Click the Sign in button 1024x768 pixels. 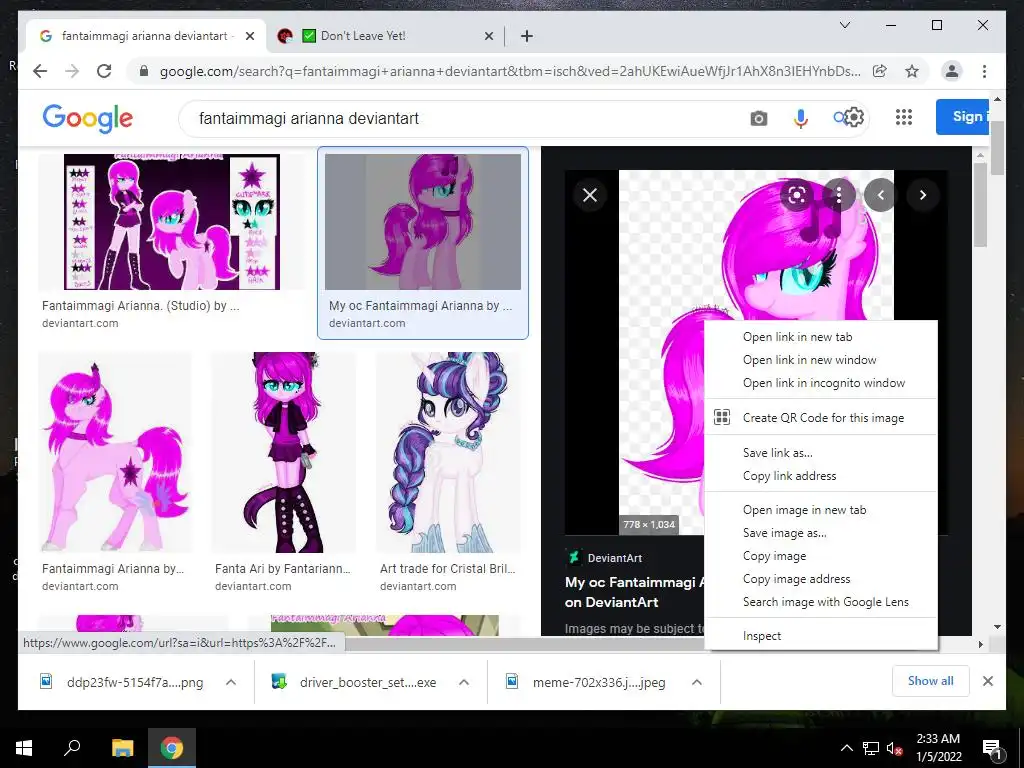pyautogui.click(x=962, y=117)
